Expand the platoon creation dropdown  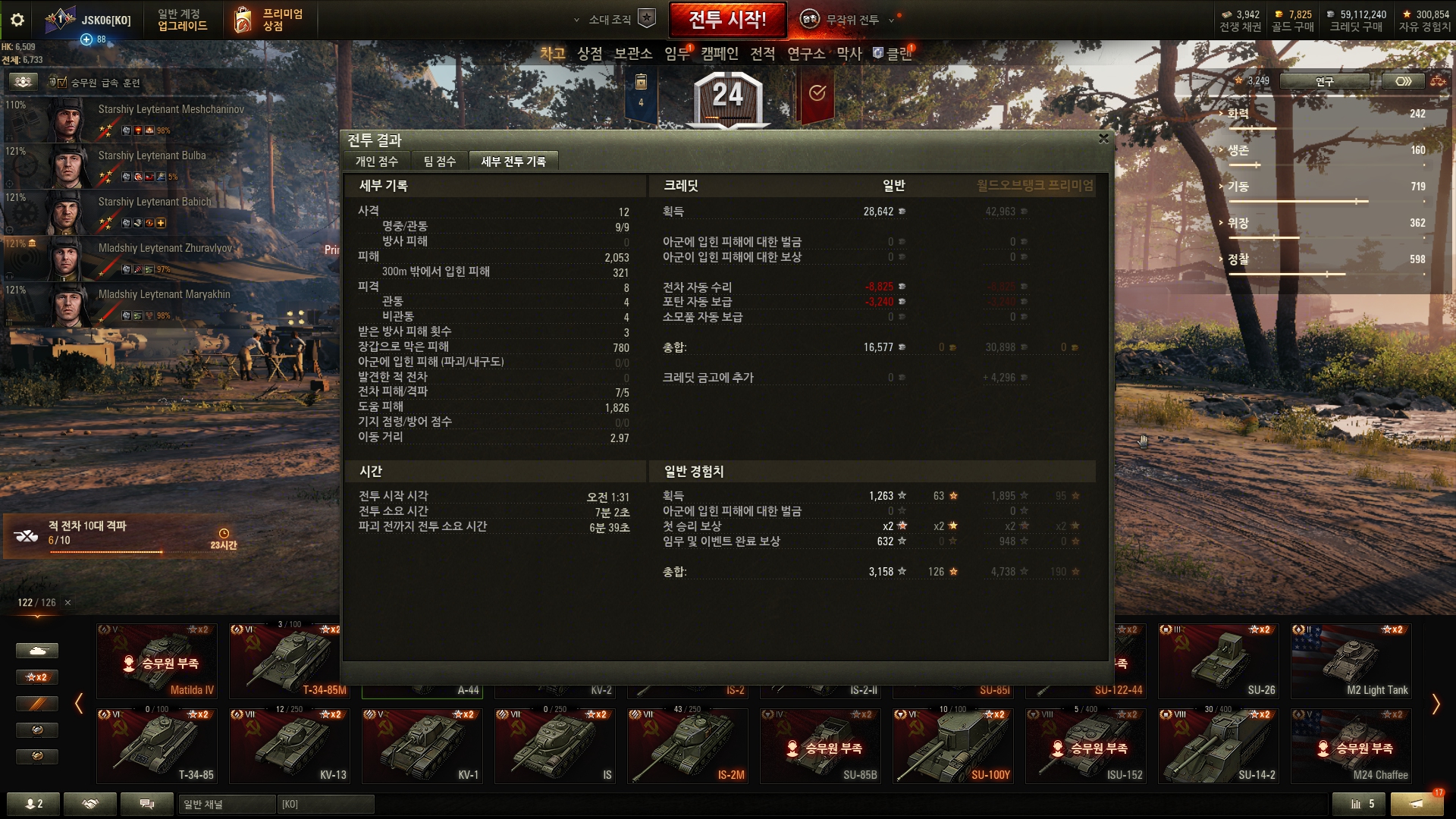613,20
